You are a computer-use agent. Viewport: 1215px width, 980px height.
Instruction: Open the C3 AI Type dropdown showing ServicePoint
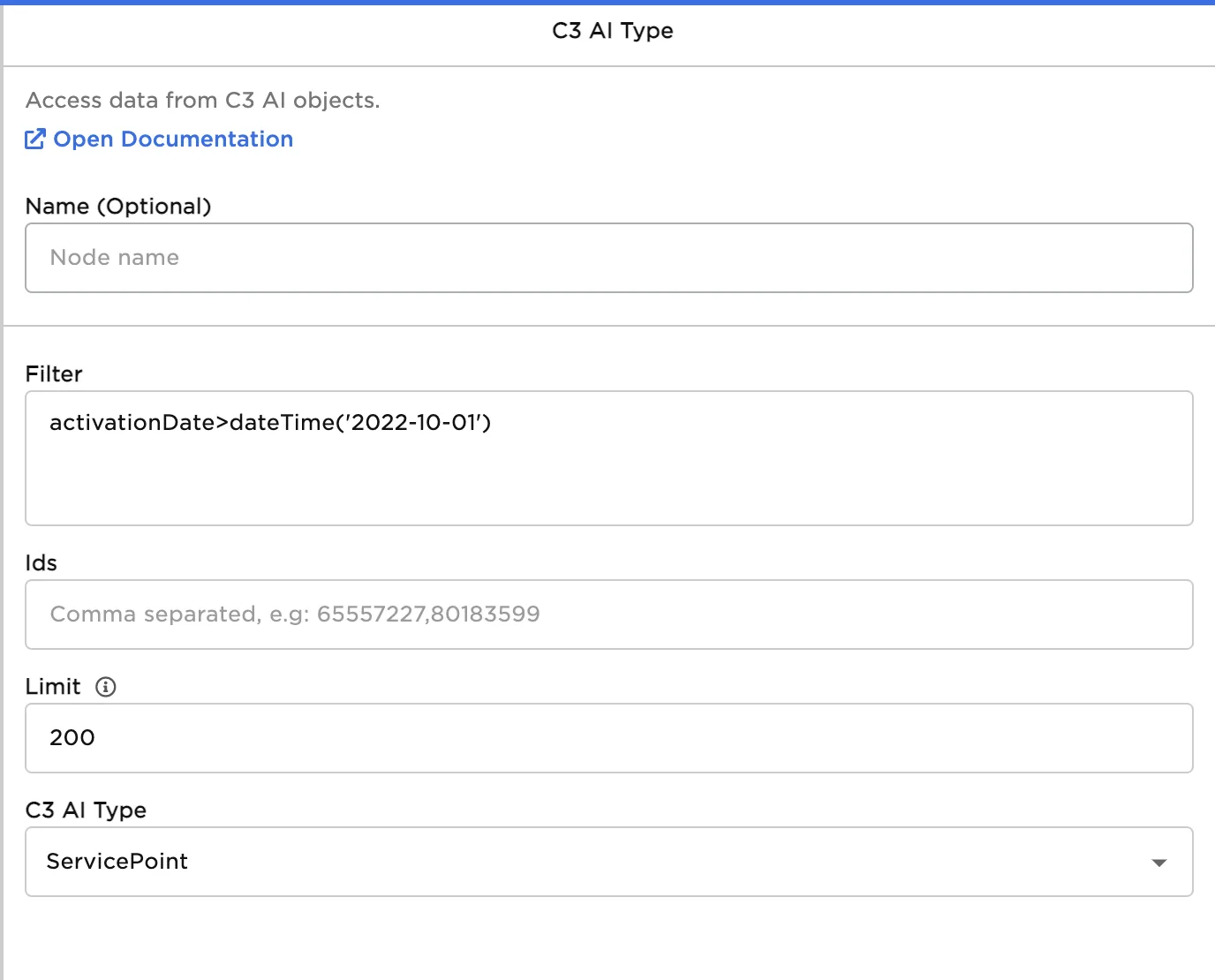(609, 862)
